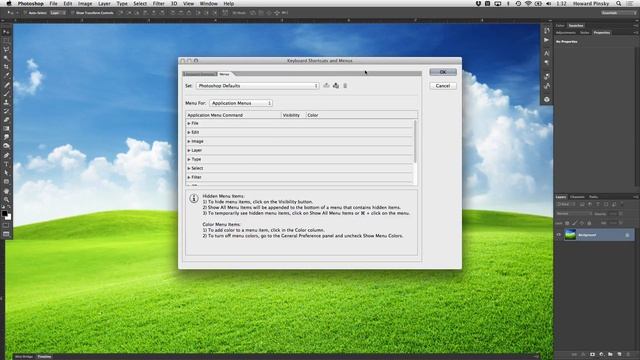This screenshot has width=640, height=360.
Task: Open the 3D menu in menu bar
Action: (174, 4)
